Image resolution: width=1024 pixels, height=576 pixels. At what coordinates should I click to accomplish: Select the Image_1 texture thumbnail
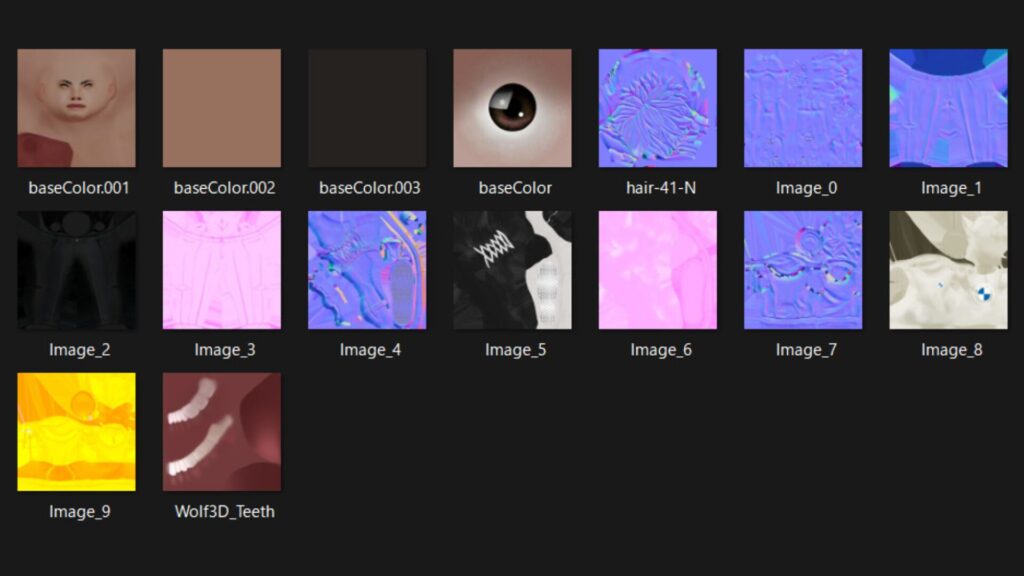click(948, 108)
